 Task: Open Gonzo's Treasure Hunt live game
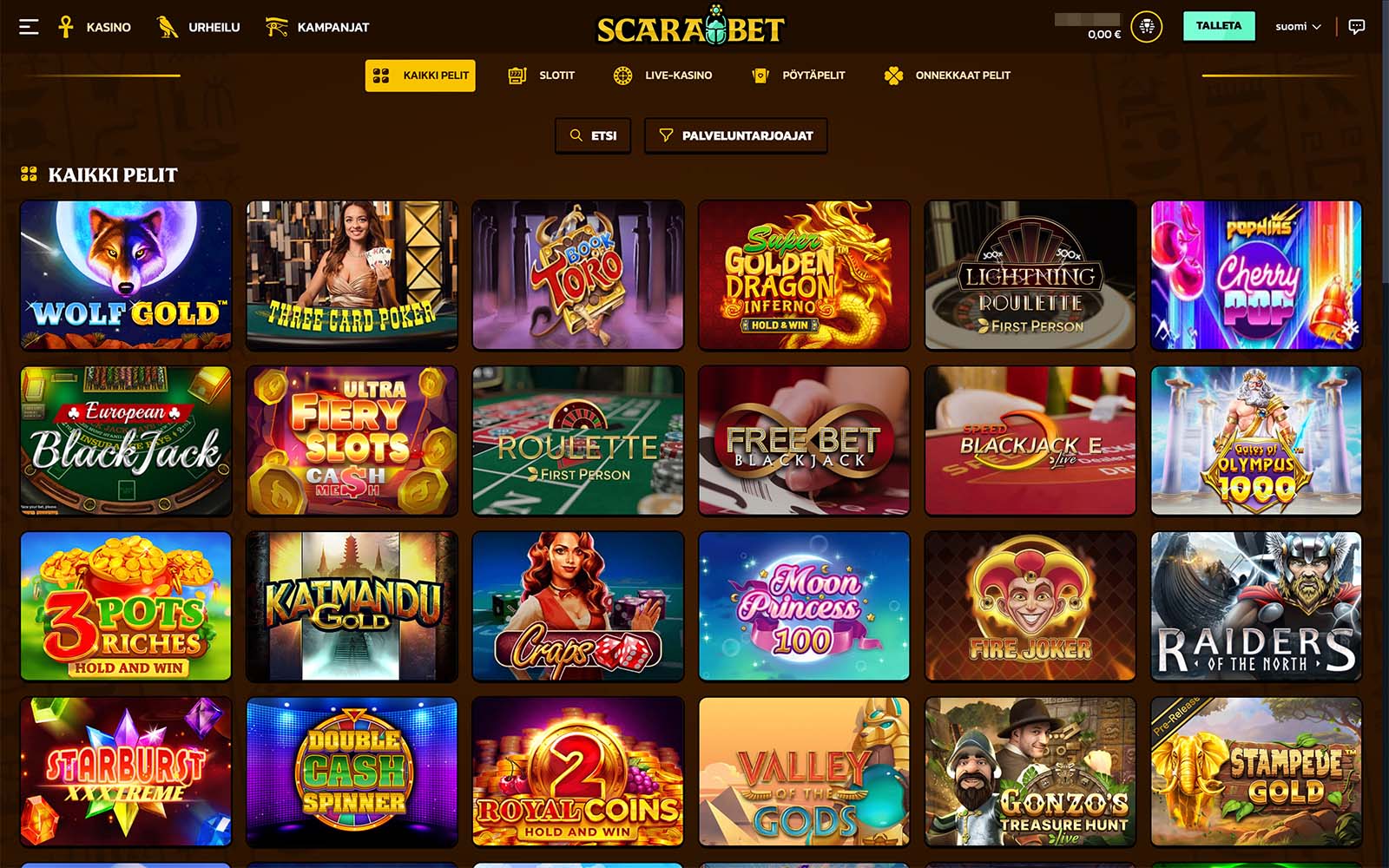click(x=1030, y=772)
